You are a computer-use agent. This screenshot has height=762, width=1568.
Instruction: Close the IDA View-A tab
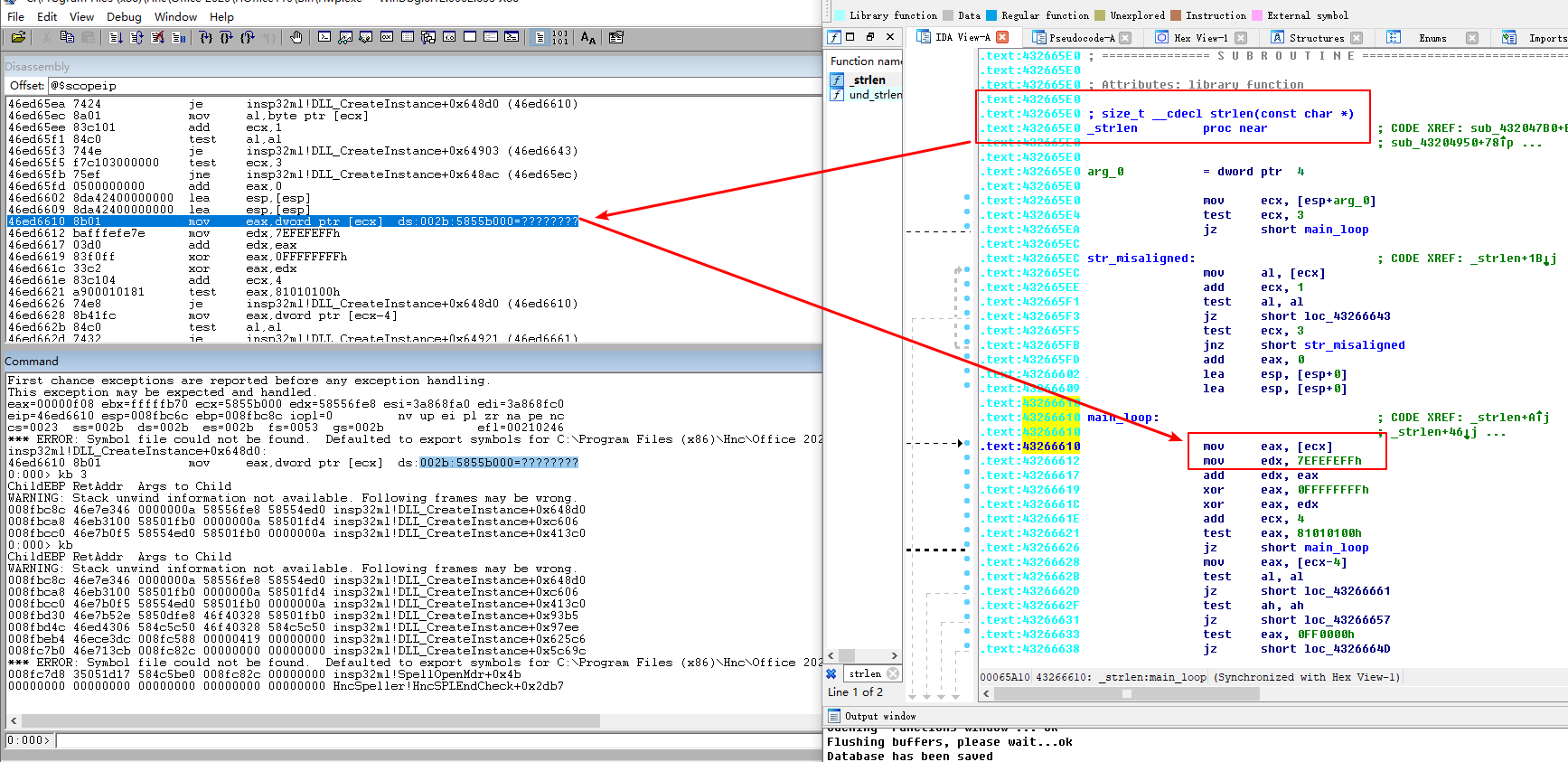pos(1003,37)
